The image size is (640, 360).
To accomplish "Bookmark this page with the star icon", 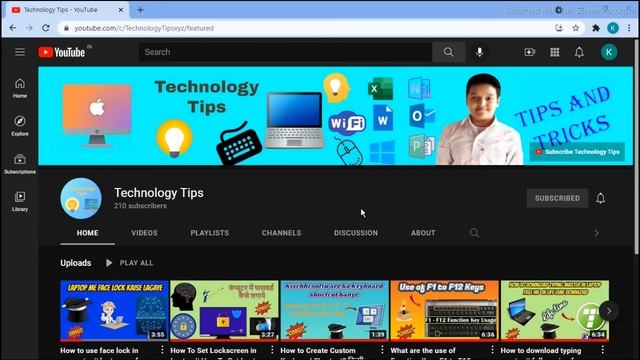I will point(576,28).
